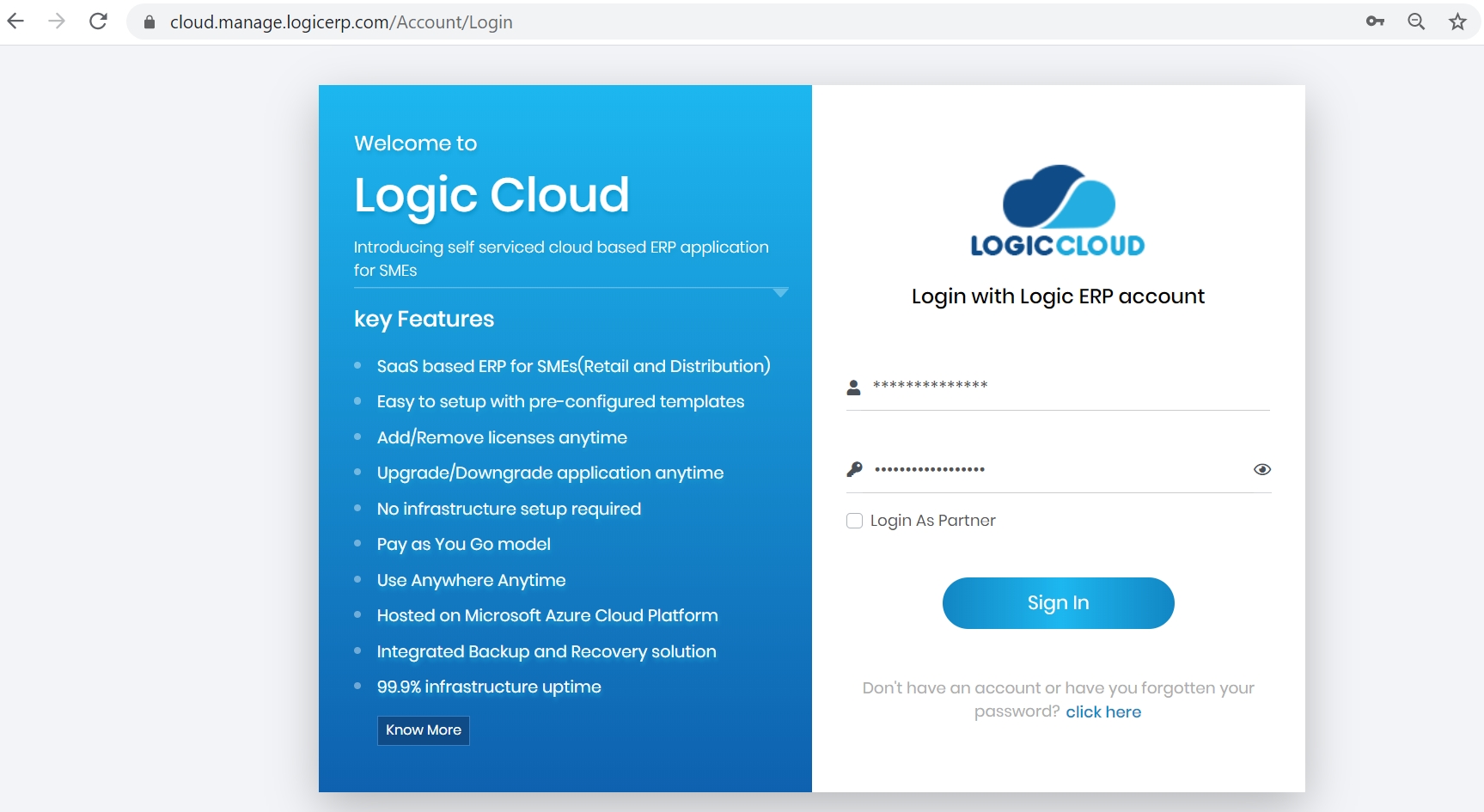Enable the Login As Partner checkbox
Image resolution: width=1484 pixels, height=812 pixels.
point(854,521)
